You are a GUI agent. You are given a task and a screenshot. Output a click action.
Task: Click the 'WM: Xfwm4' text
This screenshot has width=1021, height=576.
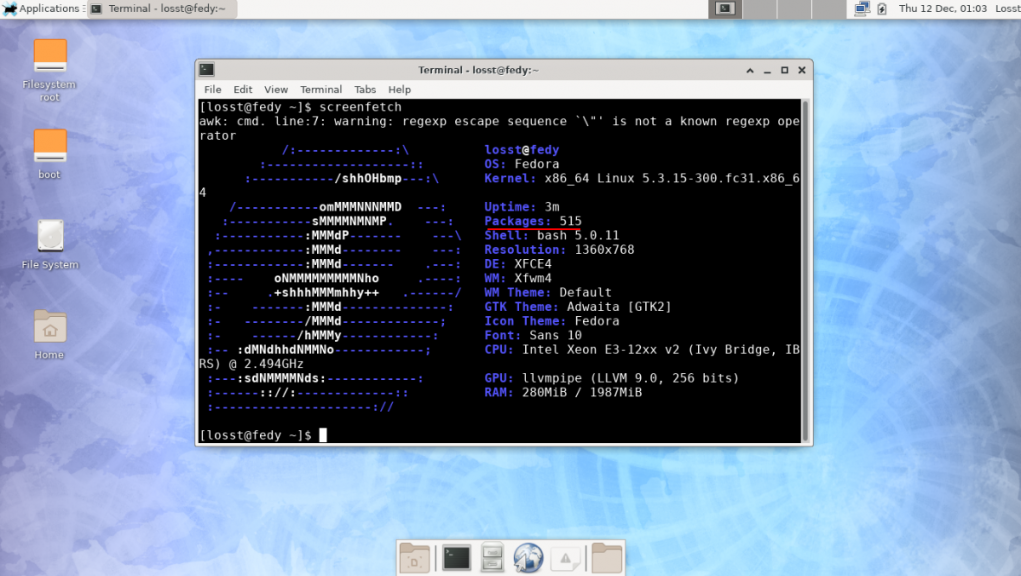[x=518, y=279]
